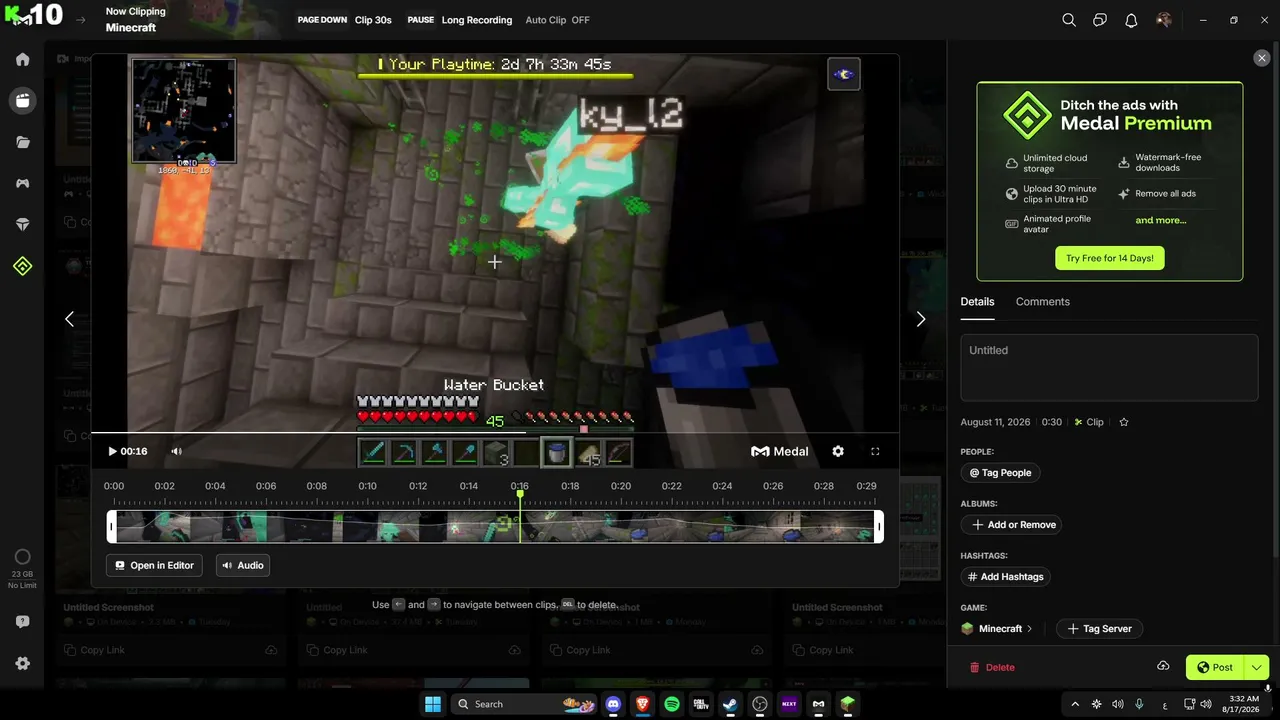Open the user profile avatar
This screenshot has height=720, width=1280.
pyautogui.click(x=1163, y=20)
